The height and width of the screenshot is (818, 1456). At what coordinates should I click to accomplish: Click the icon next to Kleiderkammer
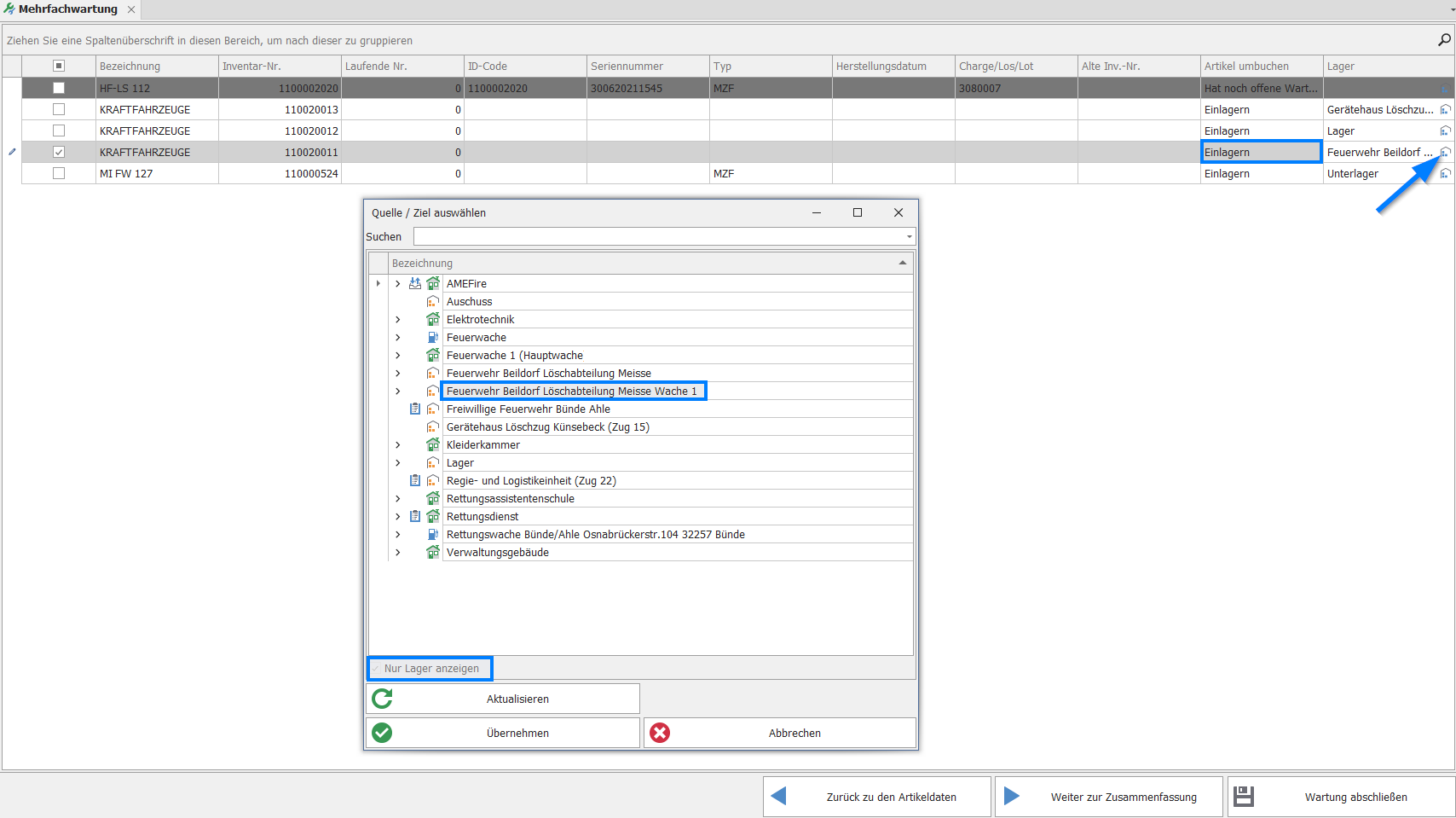[433, 445]
